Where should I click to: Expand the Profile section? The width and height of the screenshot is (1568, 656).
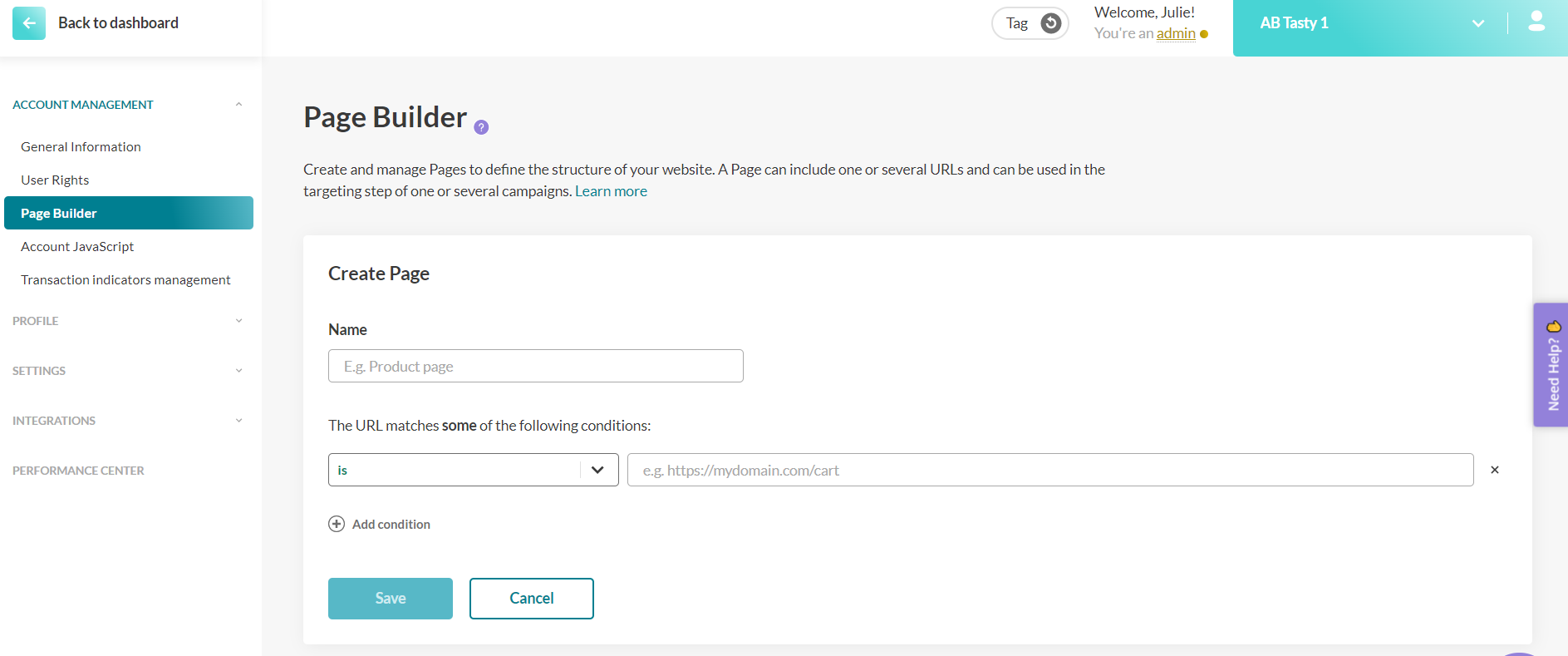click(238, 321)
